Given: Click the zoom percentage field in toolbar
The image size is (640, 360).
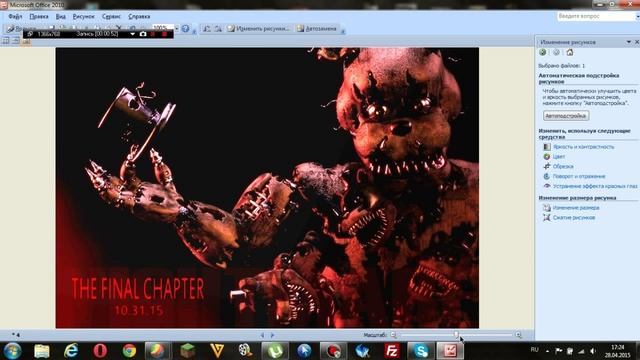Looking at the screenshot, I should (x=162, y=27).
